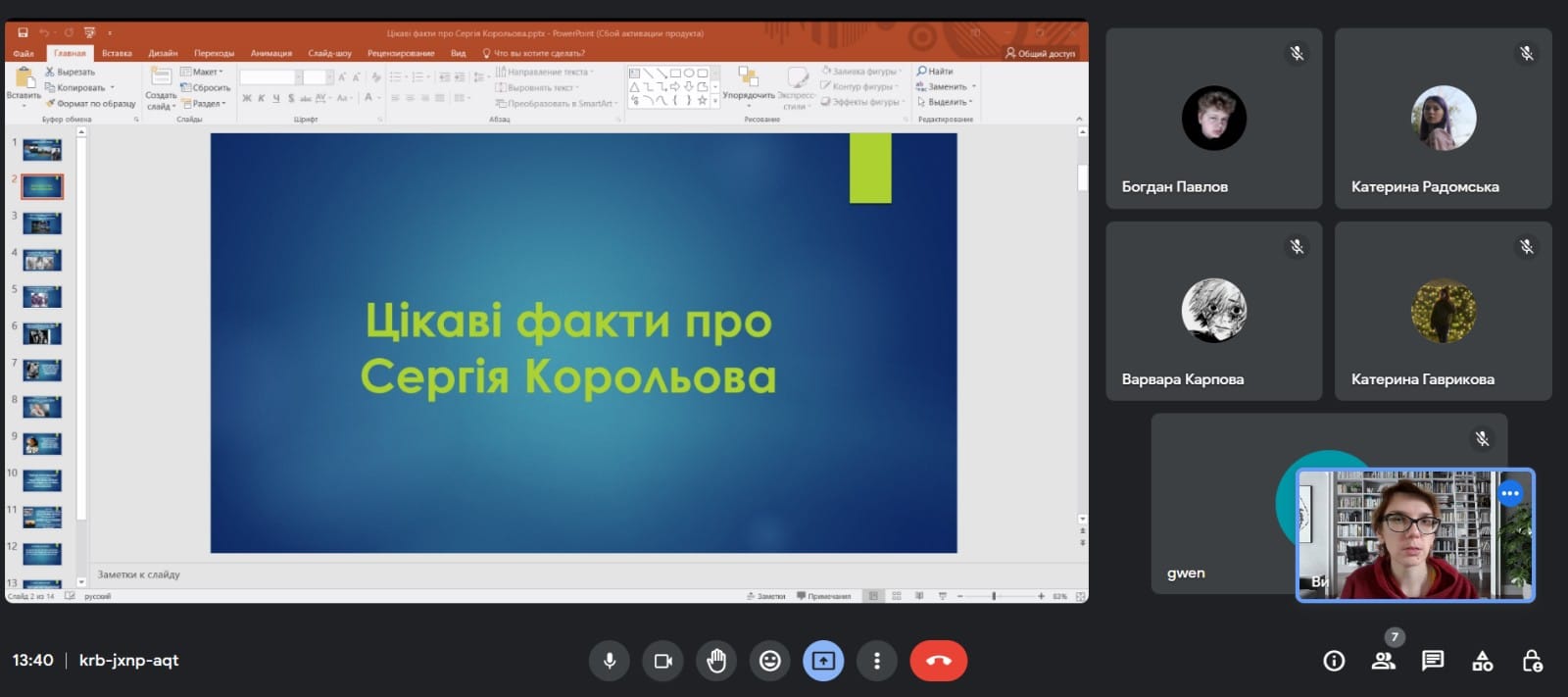Show the participants list
Screen dimensions: 1568x697
(x=1384, y=661)
